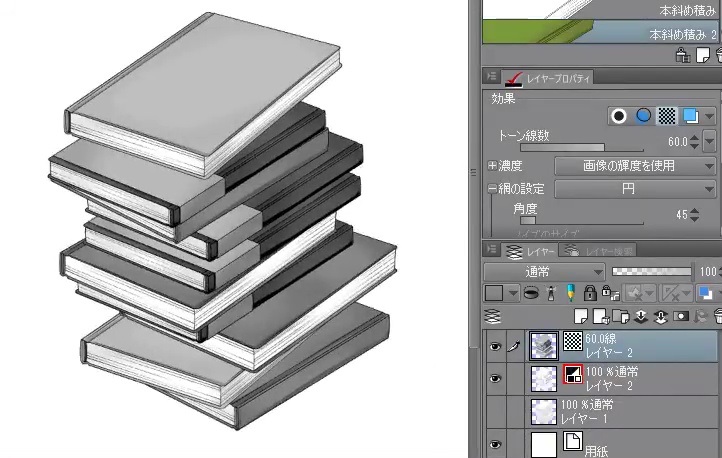The image size is (722, 458).
Task: Click the 60.0線 layer thumbnail
Action: click(544, 345)
